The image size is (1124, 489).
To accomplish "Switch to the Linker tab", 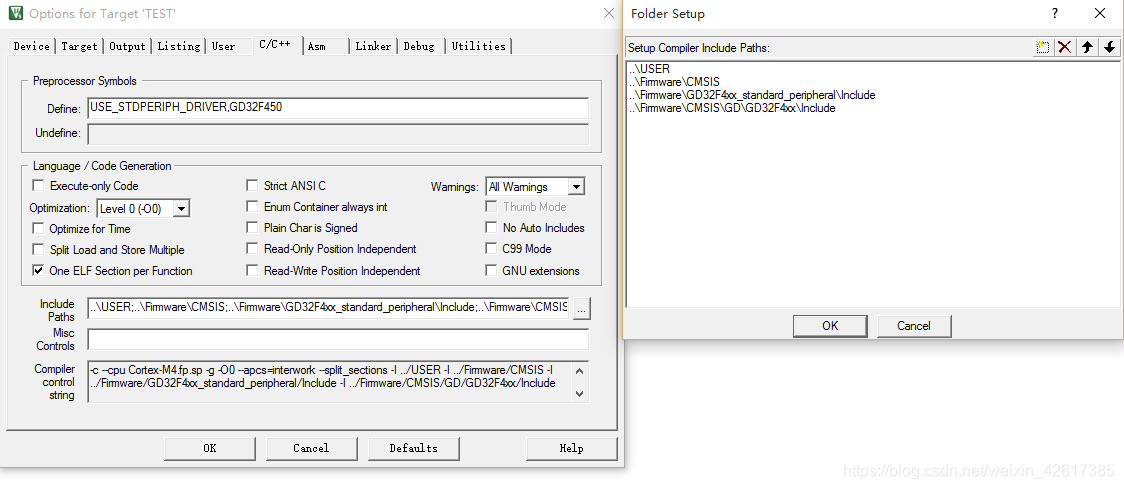I will coord(373,46).
